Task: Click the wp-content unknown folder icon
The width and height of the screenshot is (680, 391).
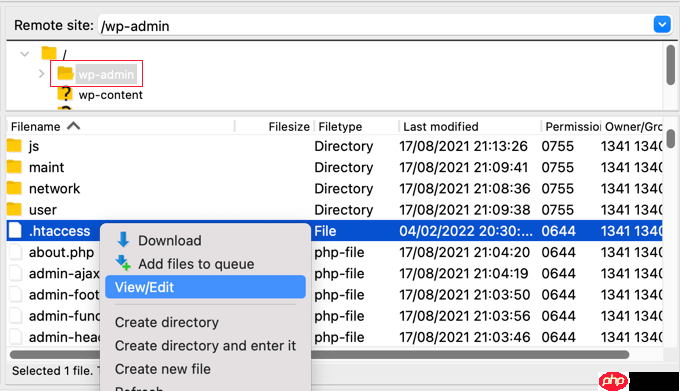Action: 65,94
